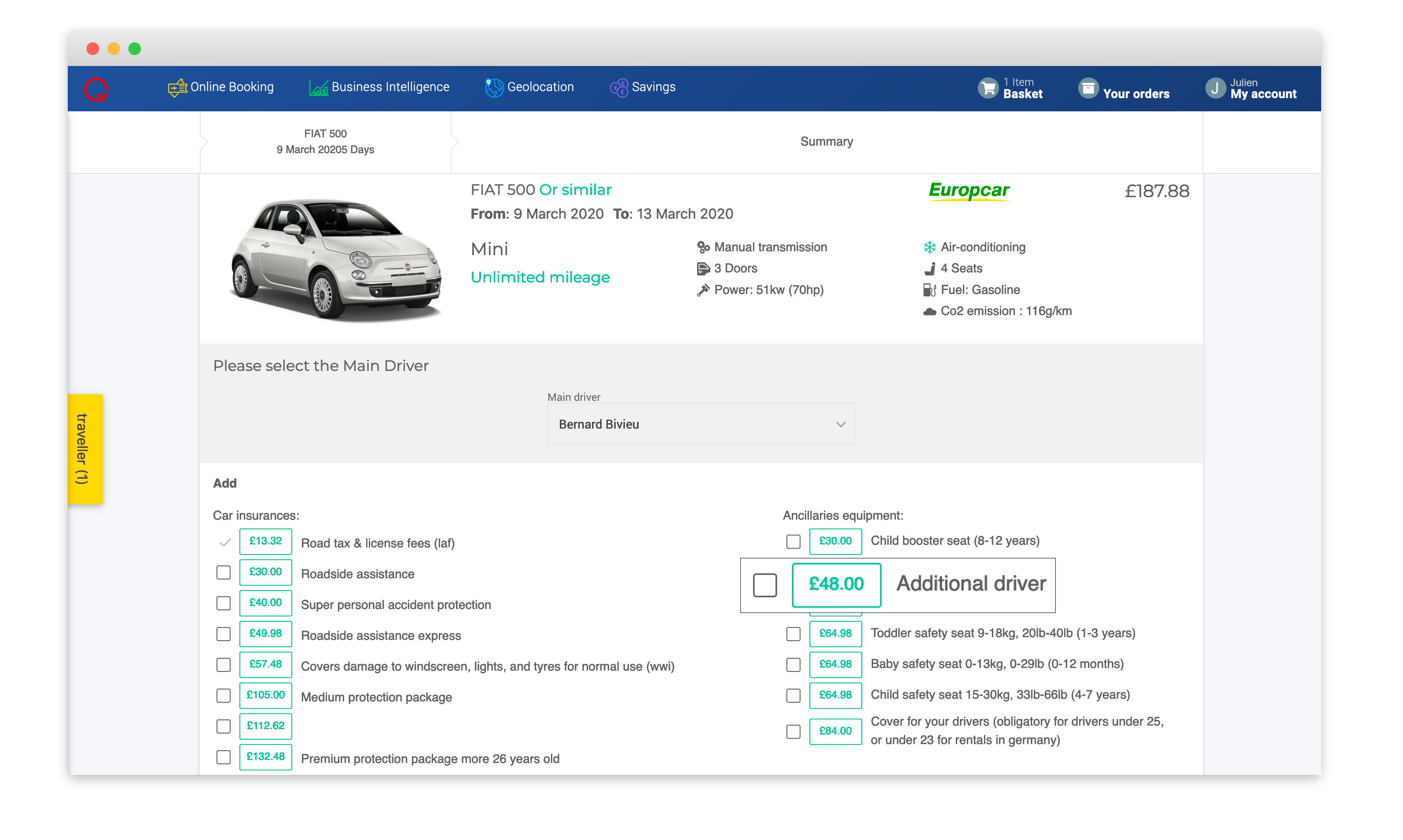Check Toddler safety seat checkbox
Screen dimensions: 1403x840
793,634
